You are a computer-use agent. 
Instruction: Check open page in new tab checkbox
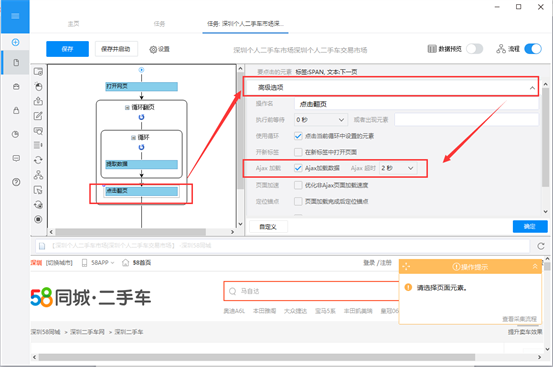tap(298, 152)
